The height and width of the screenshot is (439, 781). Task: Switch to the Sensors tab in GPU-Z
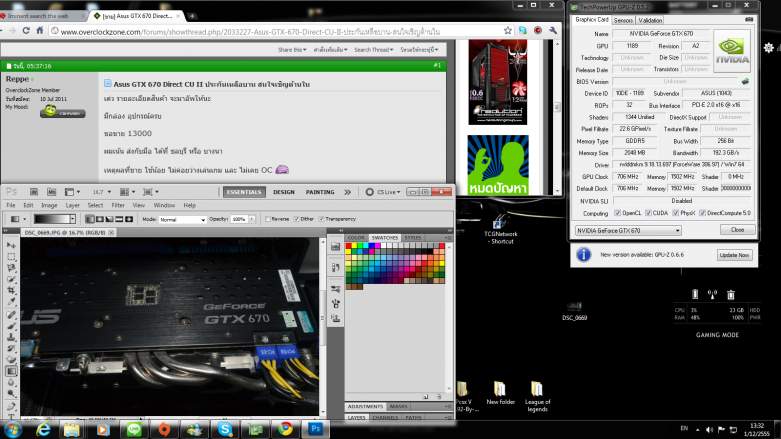point(623,20)
